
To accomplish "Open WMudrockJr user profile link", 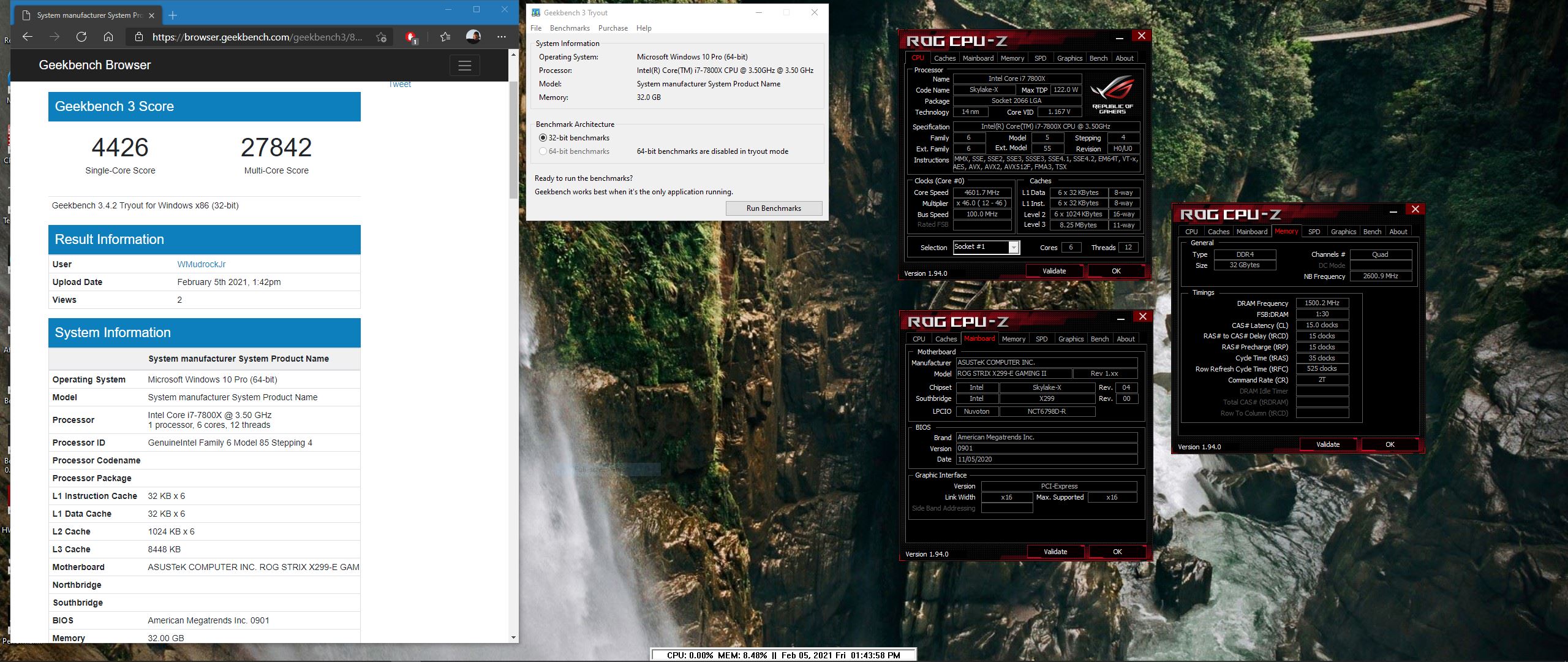I will pos(201,264).
